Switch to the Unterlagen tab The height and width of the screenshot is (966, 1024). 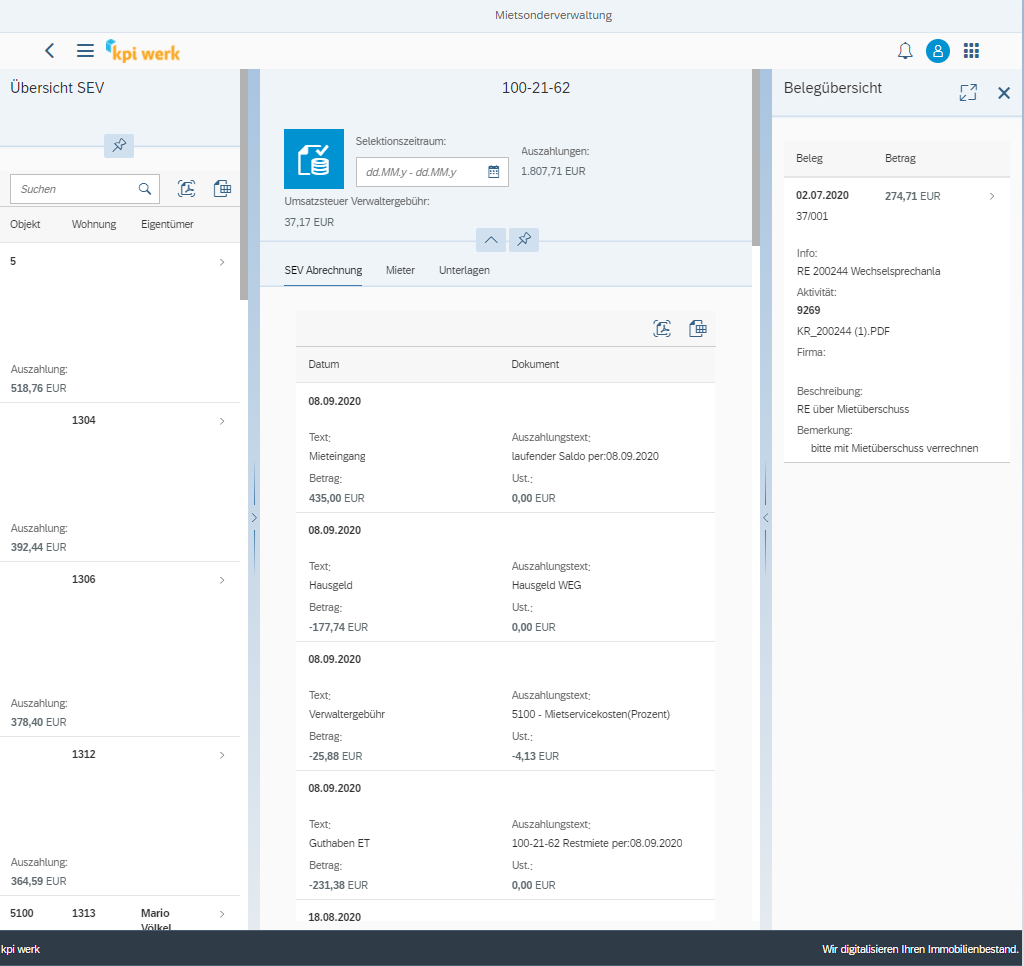(464, 270)
